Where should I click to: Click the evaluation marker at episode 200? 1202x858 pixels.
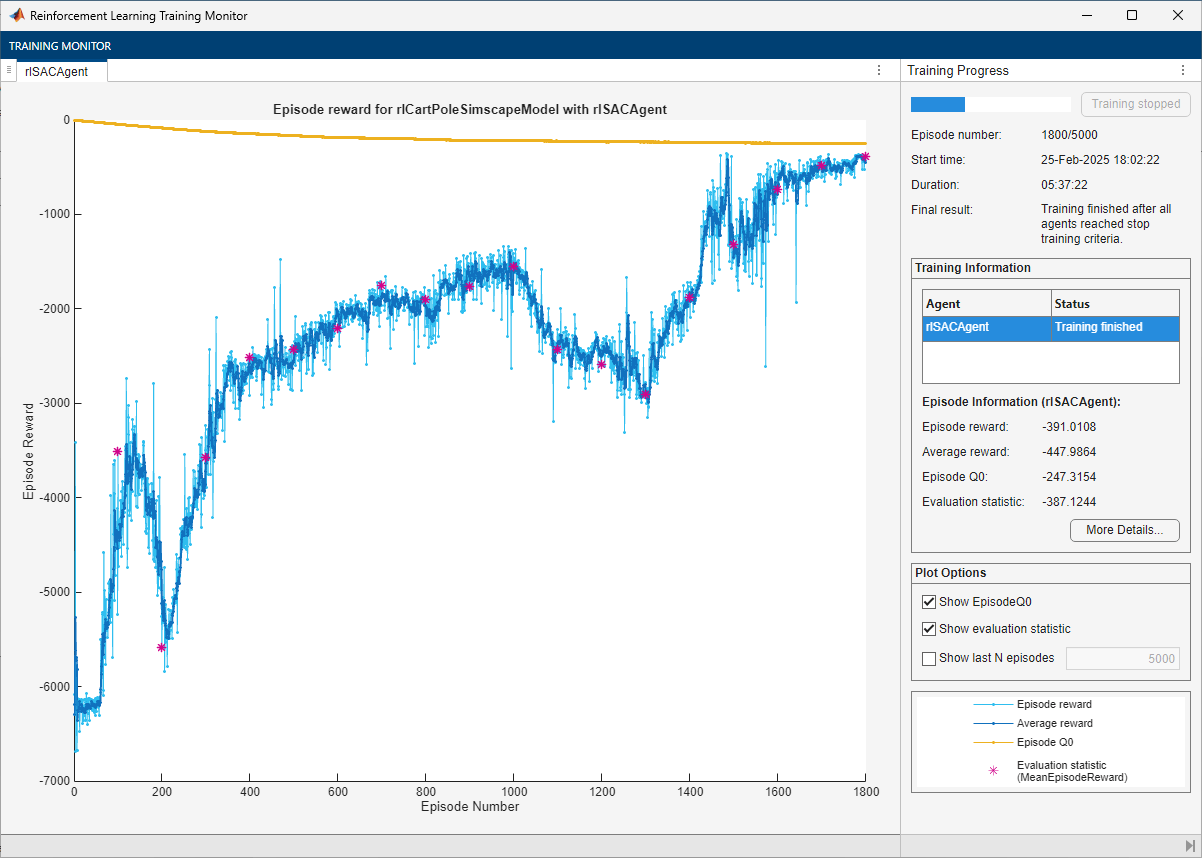(161, 647)
